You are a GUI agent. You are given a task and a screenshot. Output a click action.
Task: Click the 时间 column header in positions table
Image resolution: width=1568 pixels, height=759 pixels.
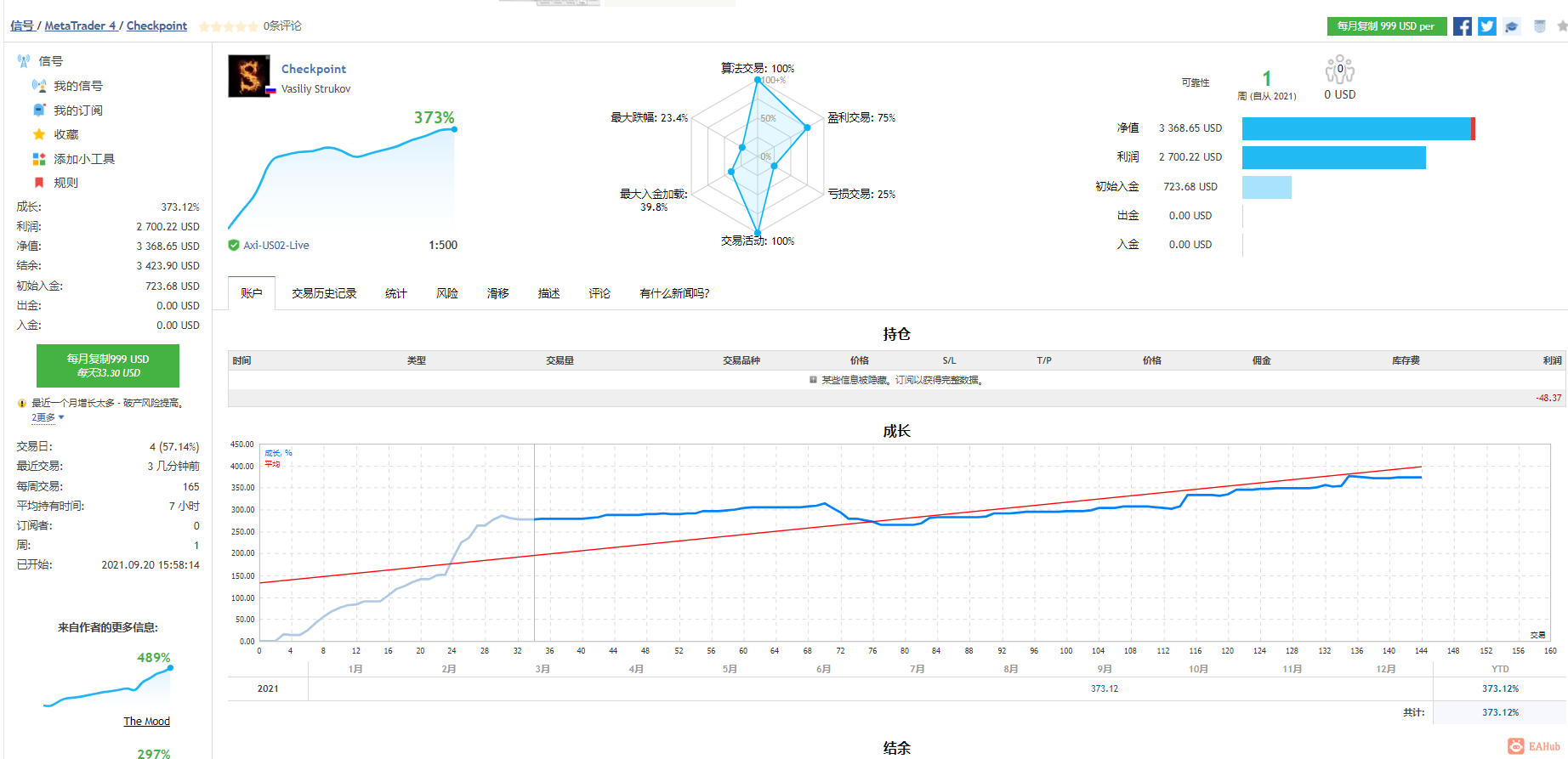[x=241, y=360]
